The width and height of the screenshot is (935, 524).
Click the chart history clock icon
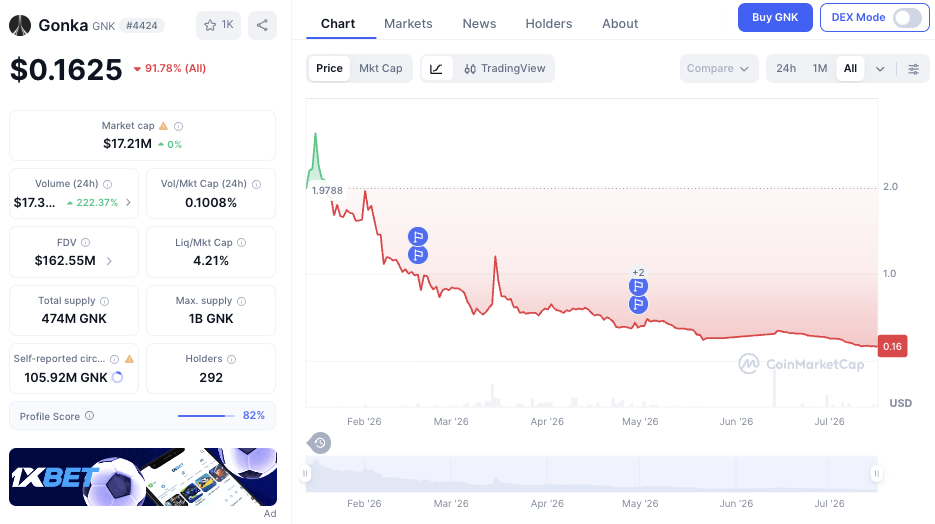click(x=320, y=443)
